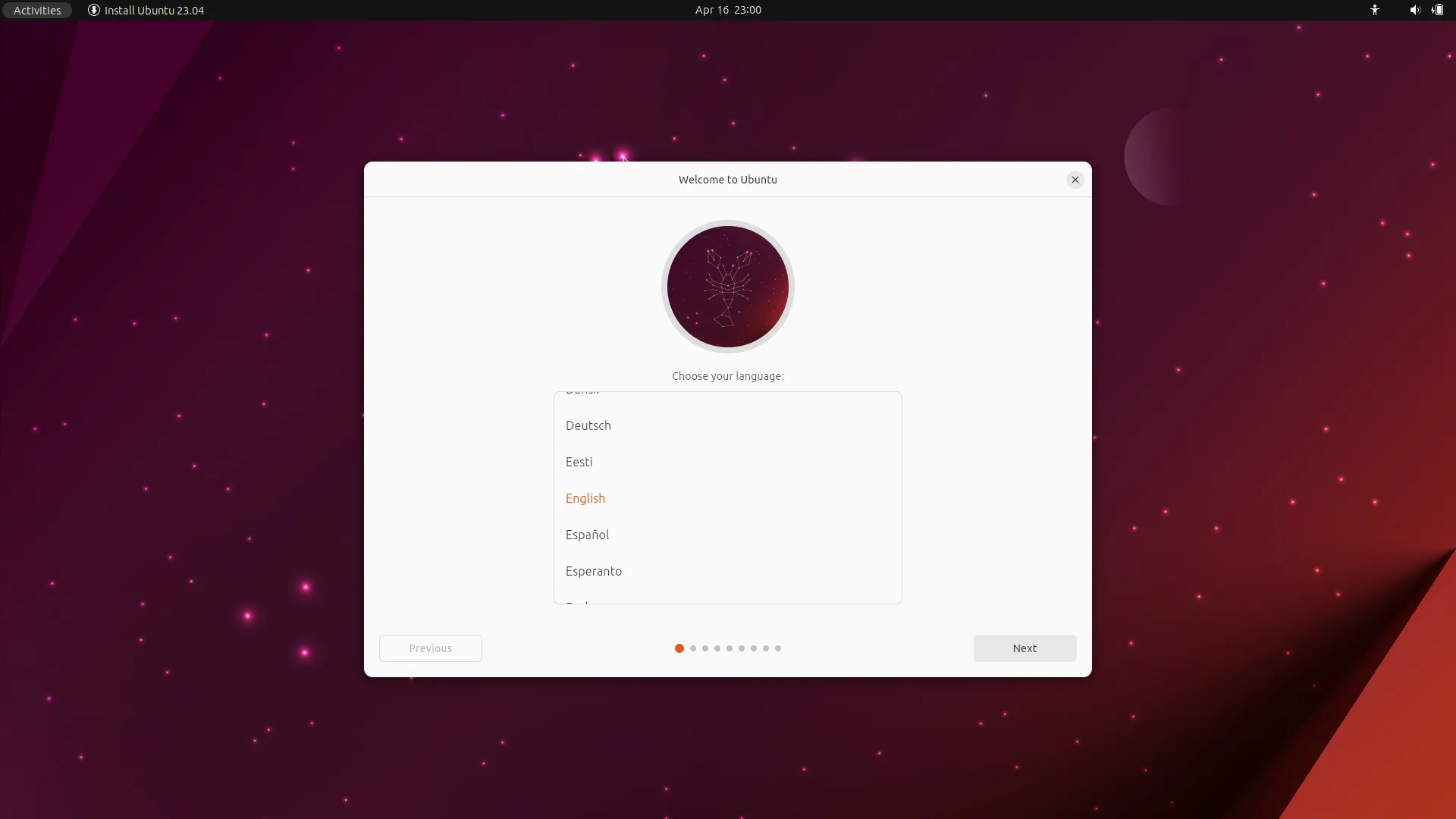Click the Install Ubuntu 23.04 text label
The height and width of the screenshot is (819, 1456).
pyautogui.click(x=152, y=10)
